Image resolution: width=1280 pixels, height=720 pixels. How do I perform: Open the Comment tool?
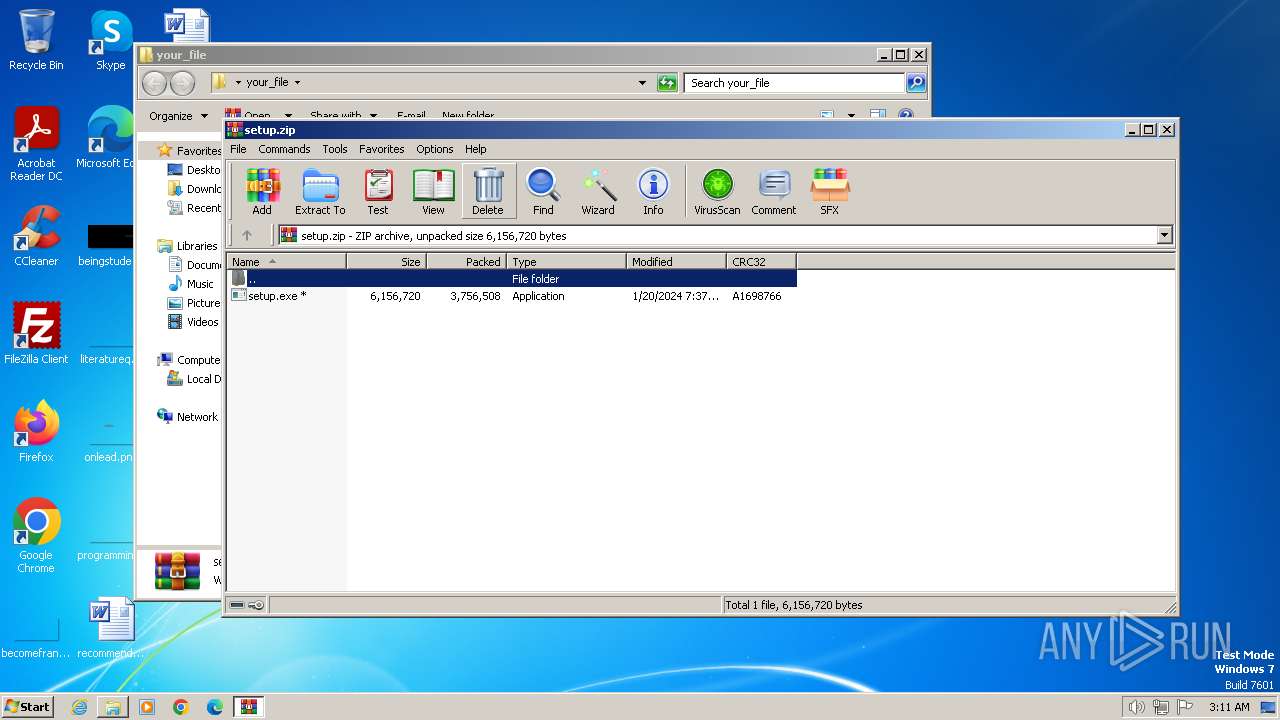(774, 191)
